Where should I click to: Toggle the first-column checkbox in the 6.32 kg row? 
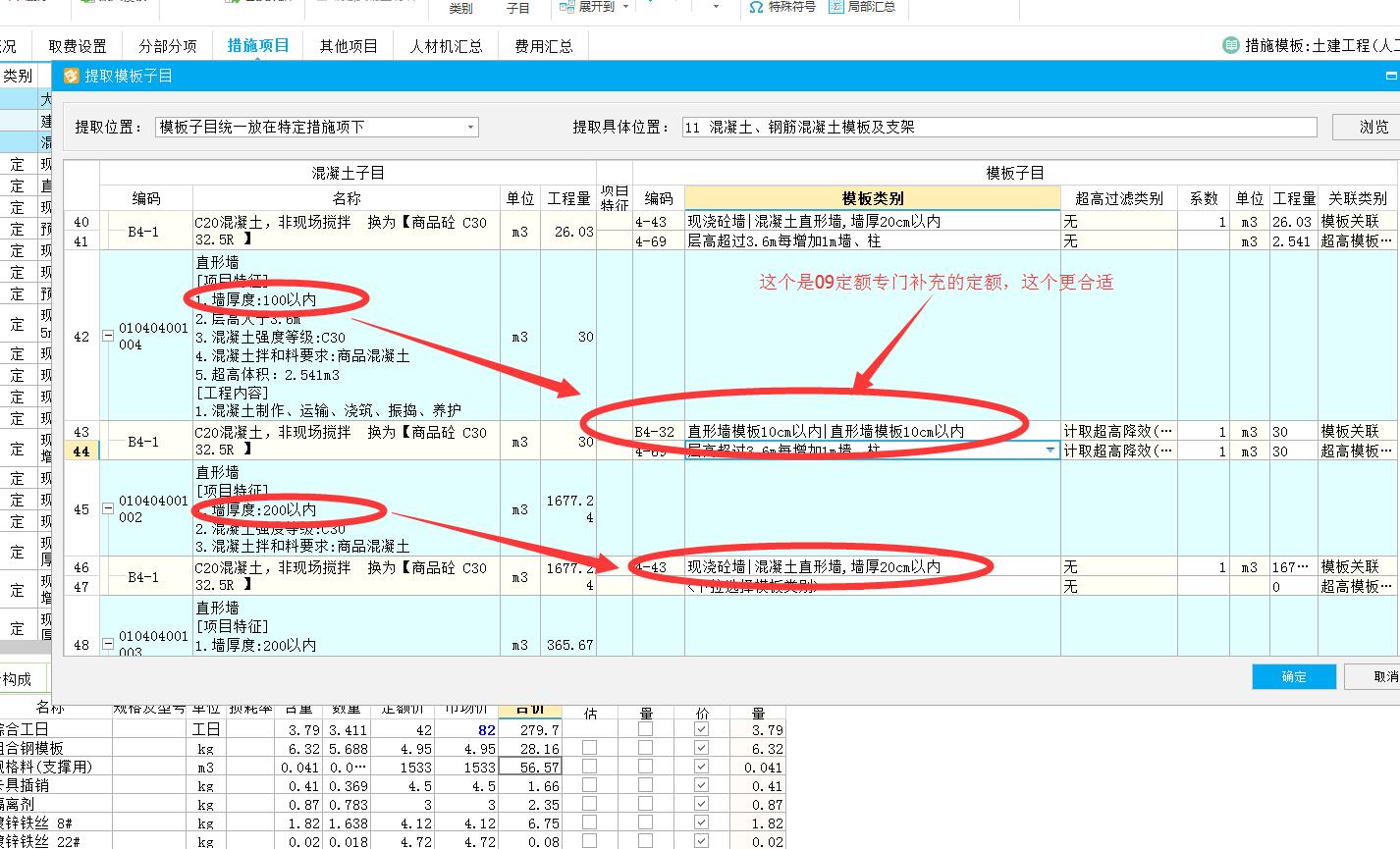[x=589, y=748]
